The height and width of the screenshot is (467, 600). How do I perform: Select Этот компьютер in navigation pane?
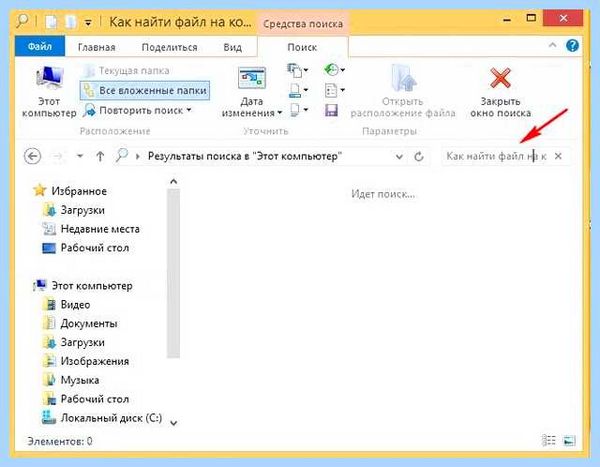point(83,286)
